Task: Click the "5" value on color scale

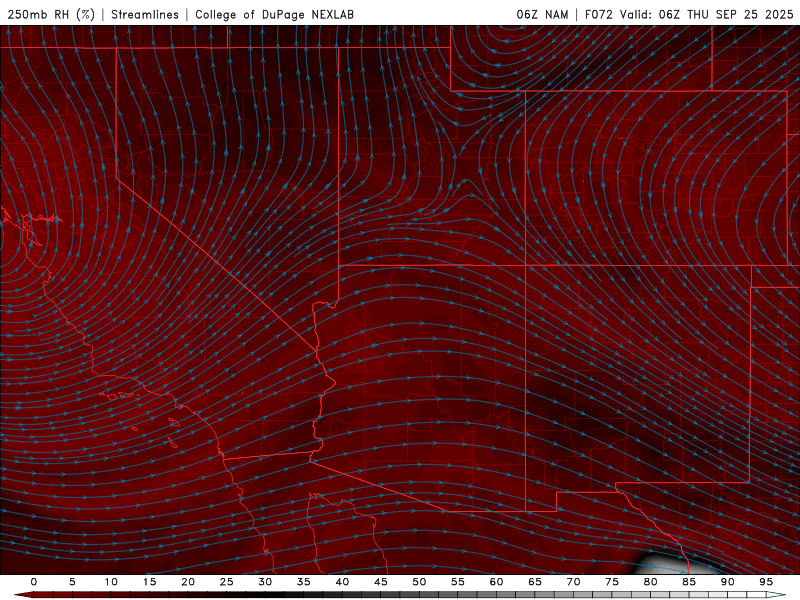Action: [x=72, y=582]
